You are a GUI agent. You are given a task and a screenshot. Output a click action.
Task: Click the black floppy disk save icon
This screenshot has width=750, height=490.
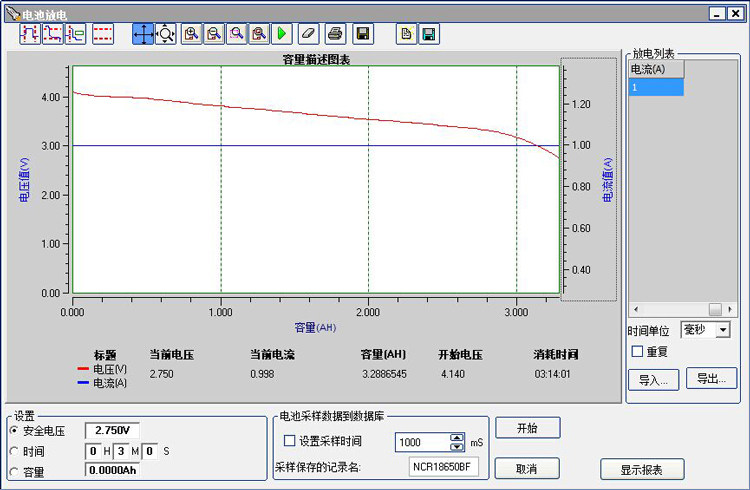[363, 33]
